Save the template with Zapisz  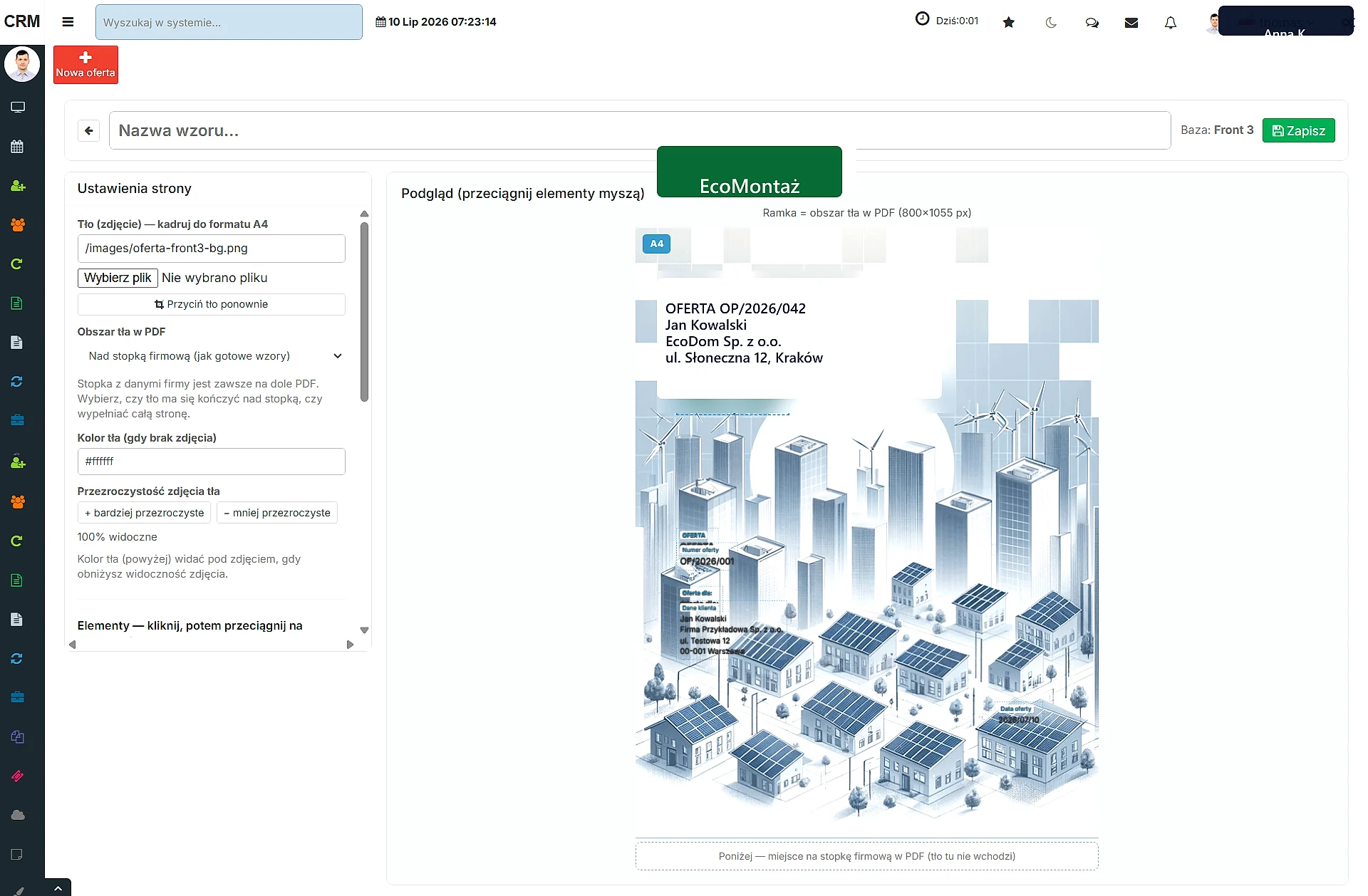pyautogui.click(x=1298, y=130)
